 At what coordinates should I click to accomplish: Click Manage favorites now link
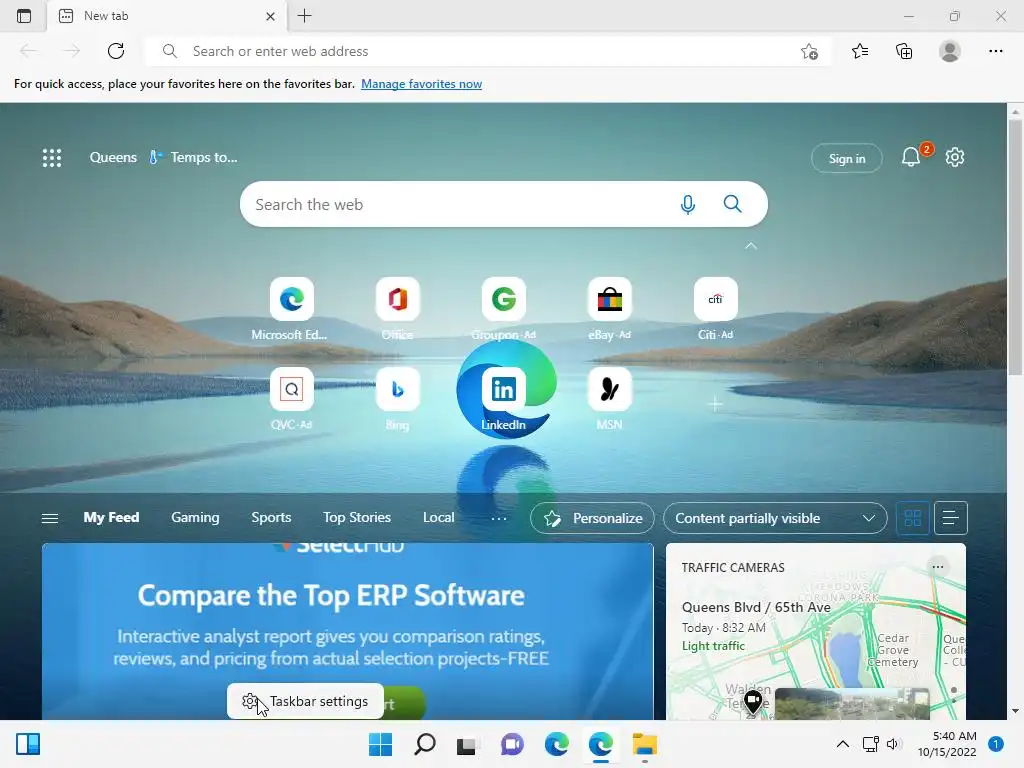[421, 84]
